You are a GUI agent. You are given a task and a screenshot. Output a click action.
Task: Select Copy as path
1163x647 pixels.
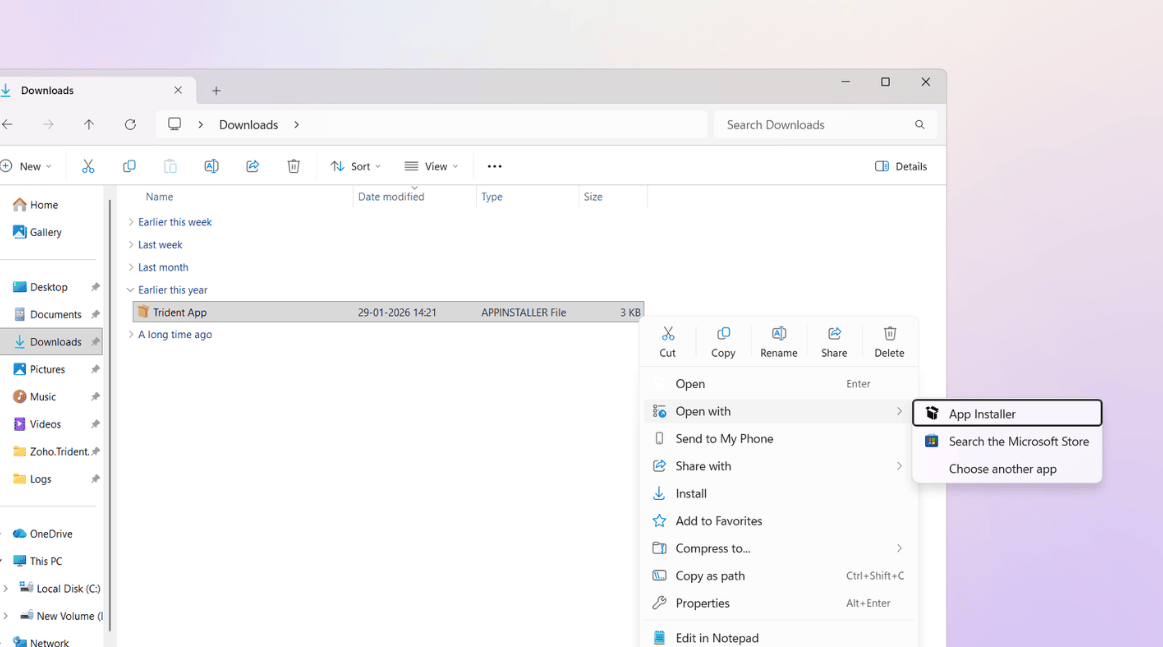pos(781,576)
